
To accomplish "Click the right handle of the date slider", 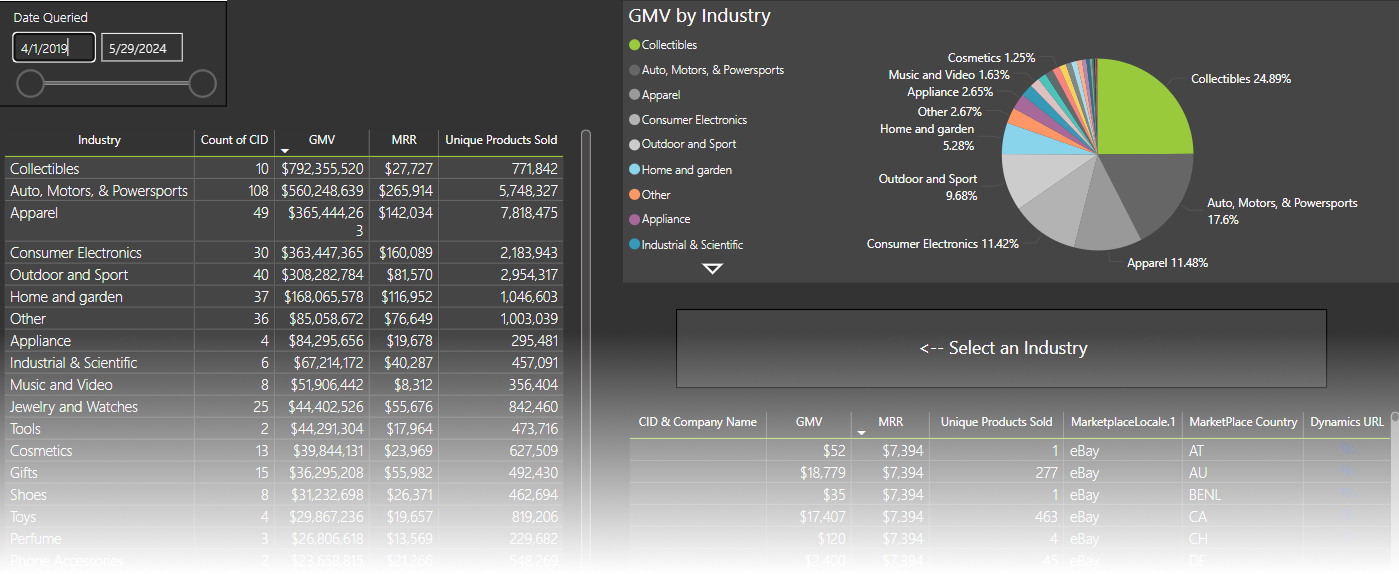I will click(x=203, y=84).
